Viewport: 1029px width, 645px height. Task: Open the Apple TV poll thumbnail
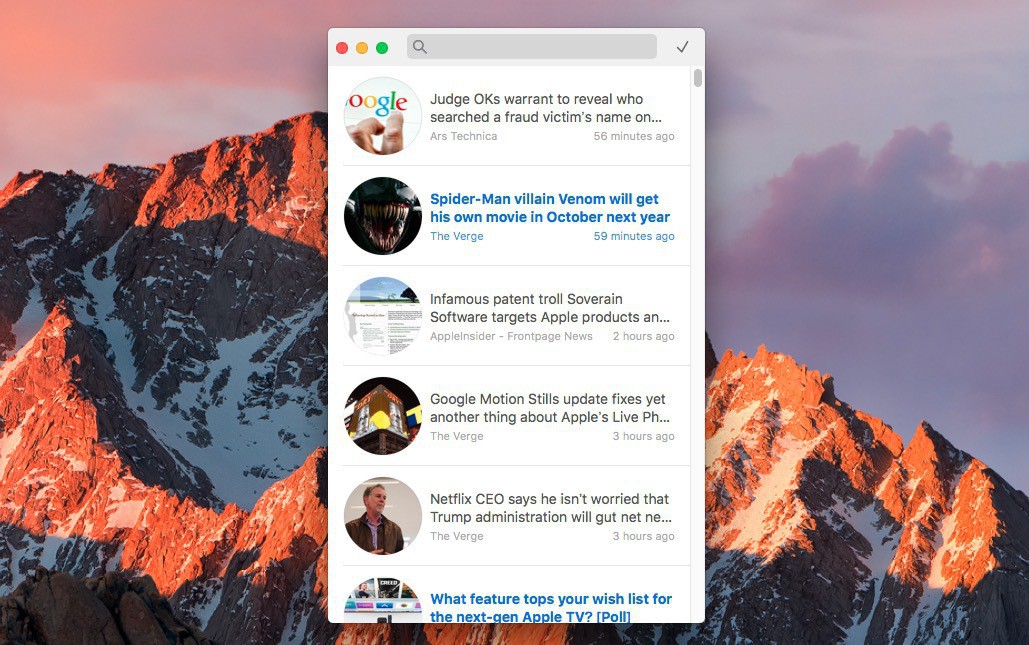coord(383,600)
